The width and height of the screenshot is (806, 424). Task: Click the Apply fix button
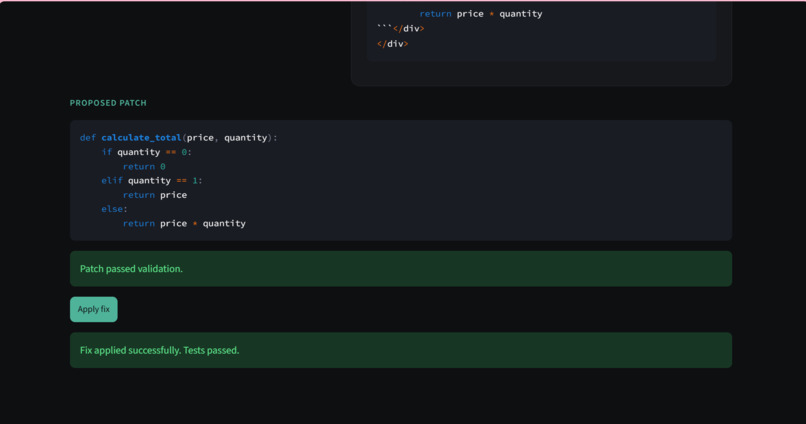point(94,309)
